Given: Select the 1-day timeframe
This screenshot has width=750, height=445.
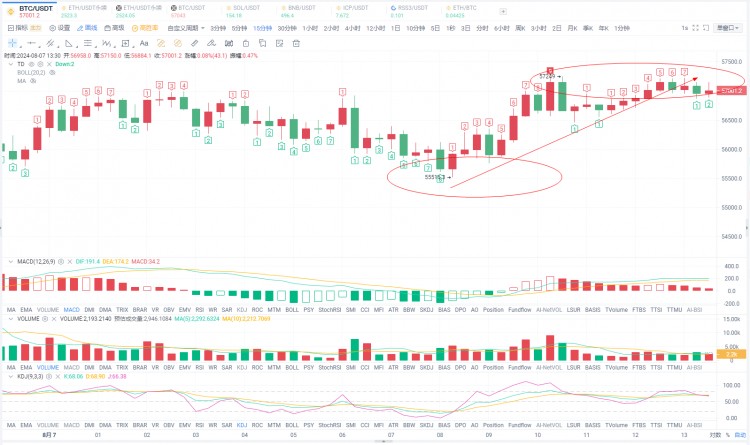Looking at the screenshot, I should coord(396,28).
